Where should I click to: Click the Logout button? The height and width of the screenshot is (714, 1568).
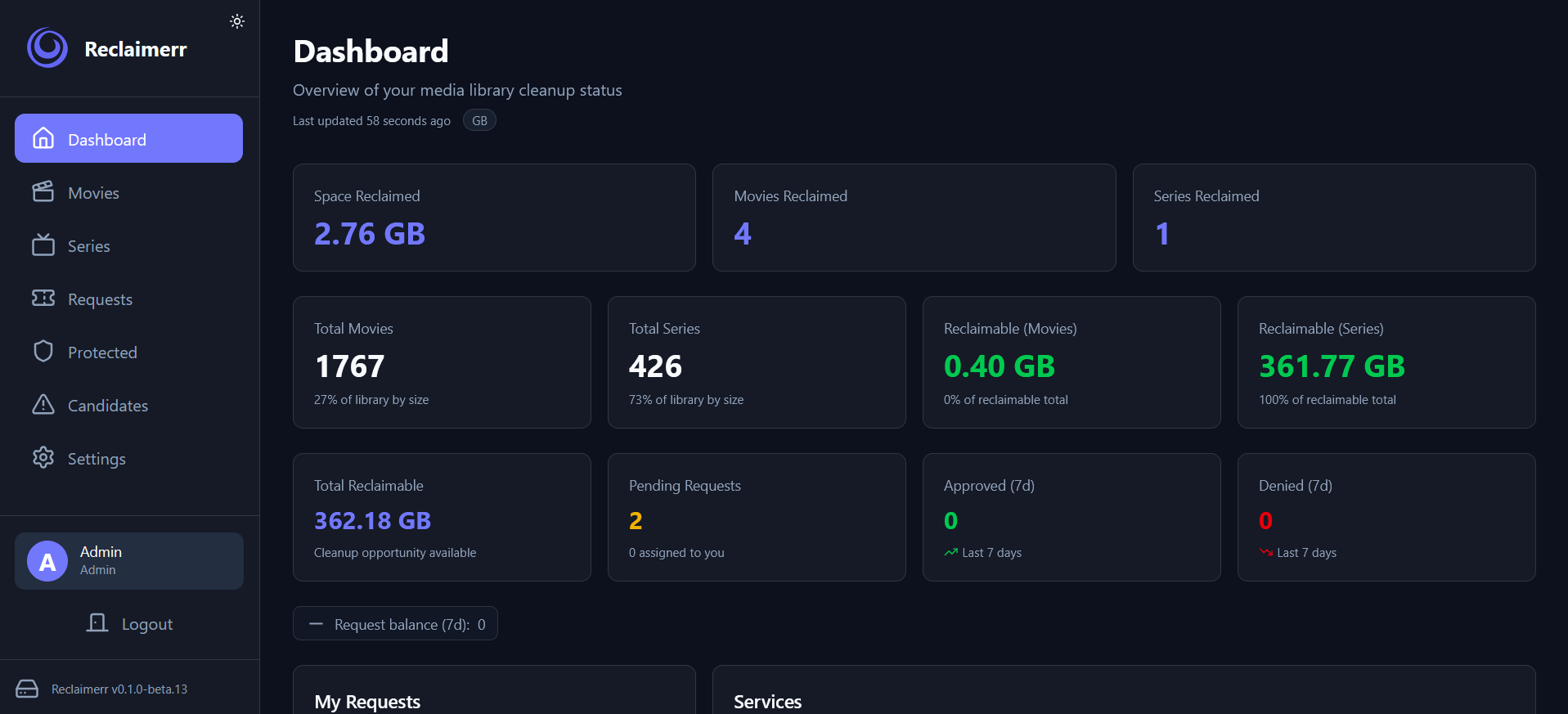click(x=129, y=623)
